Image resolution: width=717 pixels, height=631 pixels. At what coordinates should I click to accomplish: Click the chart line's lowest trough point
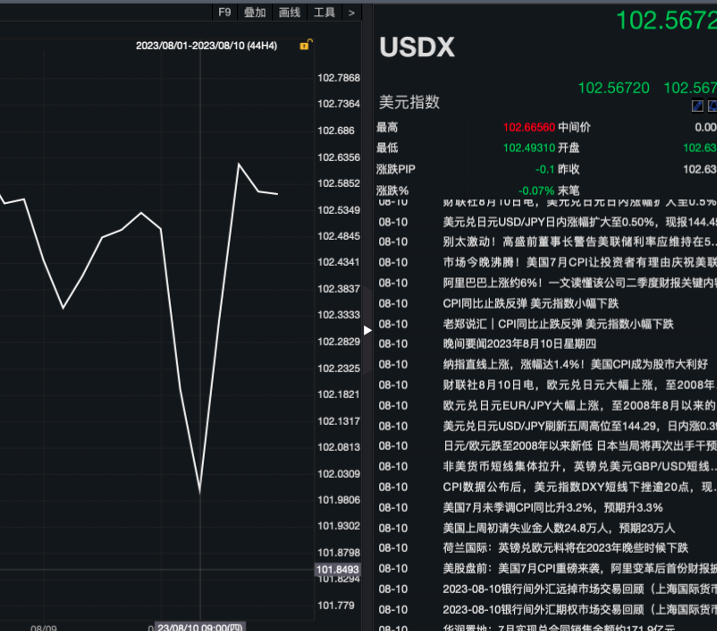point(200,491)
